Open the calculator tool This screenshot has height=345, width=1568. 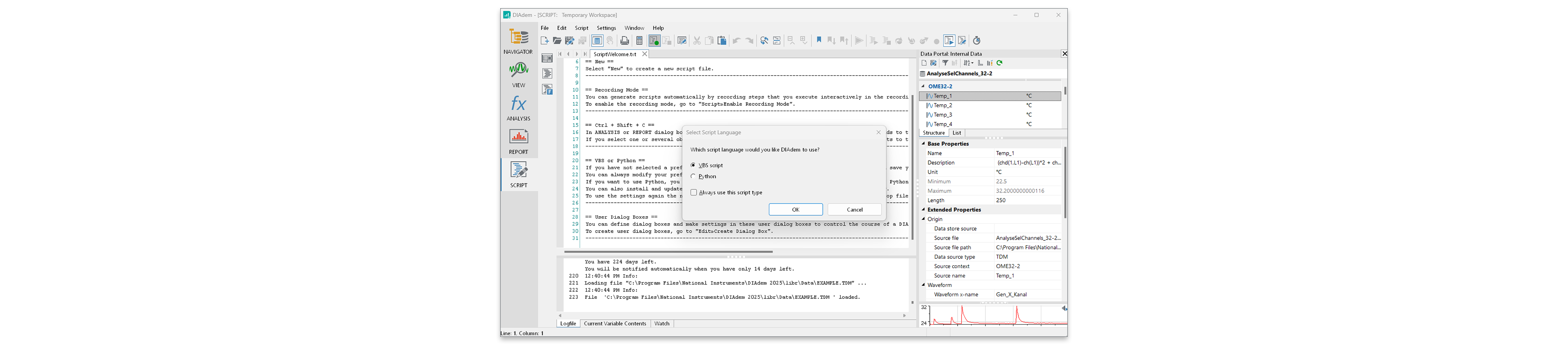click(639, 41)
